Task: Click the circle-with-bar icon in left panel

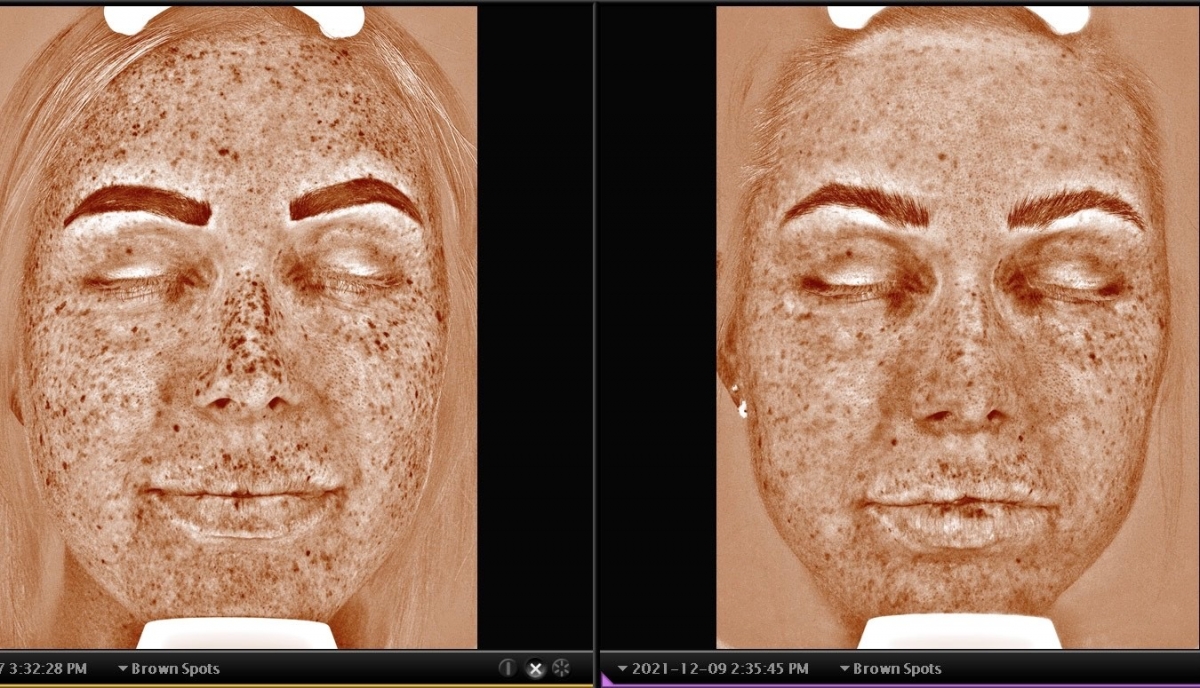Action: (x=508, y=668)
